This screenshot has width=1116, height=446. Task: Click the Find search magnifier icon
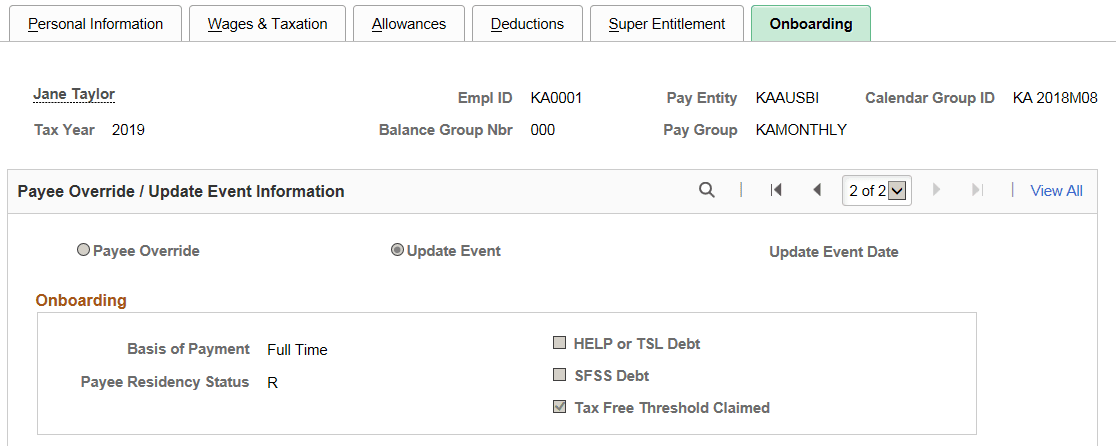[x=707, y=190]
